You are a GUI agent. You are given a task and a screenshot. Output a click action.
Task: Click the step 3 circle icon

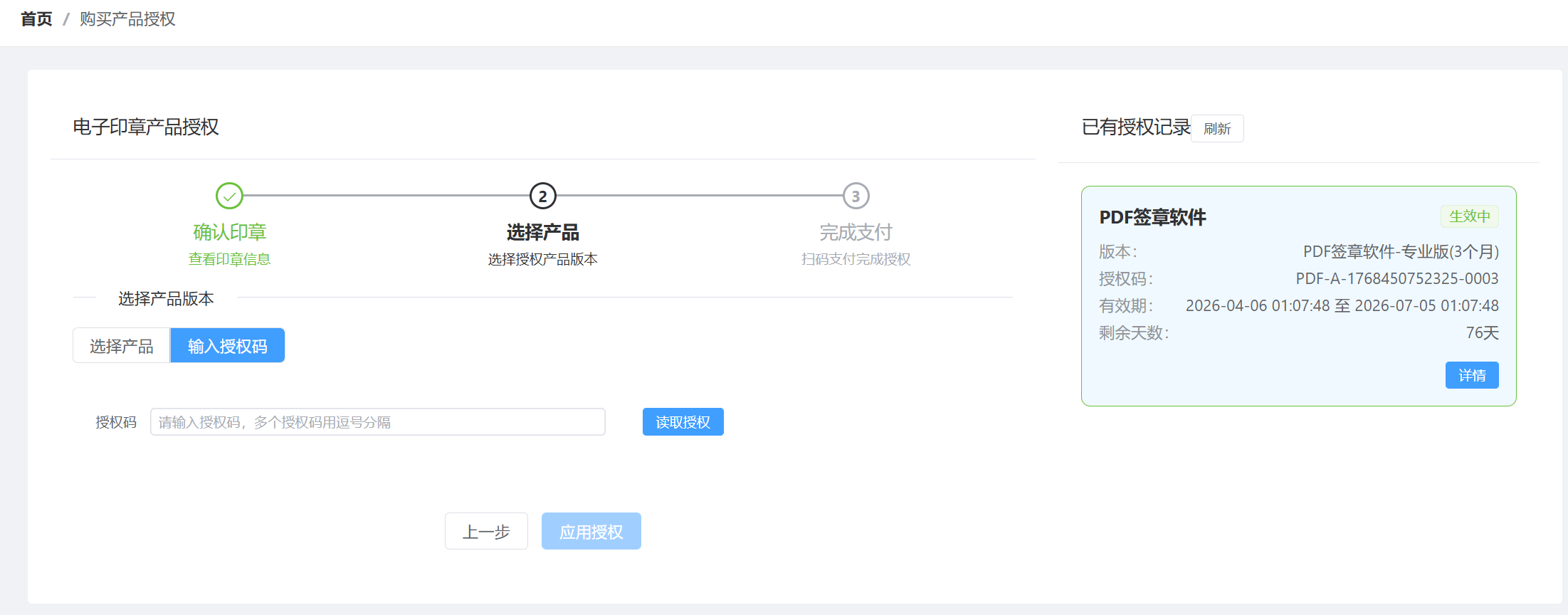[x=856, y=196]
